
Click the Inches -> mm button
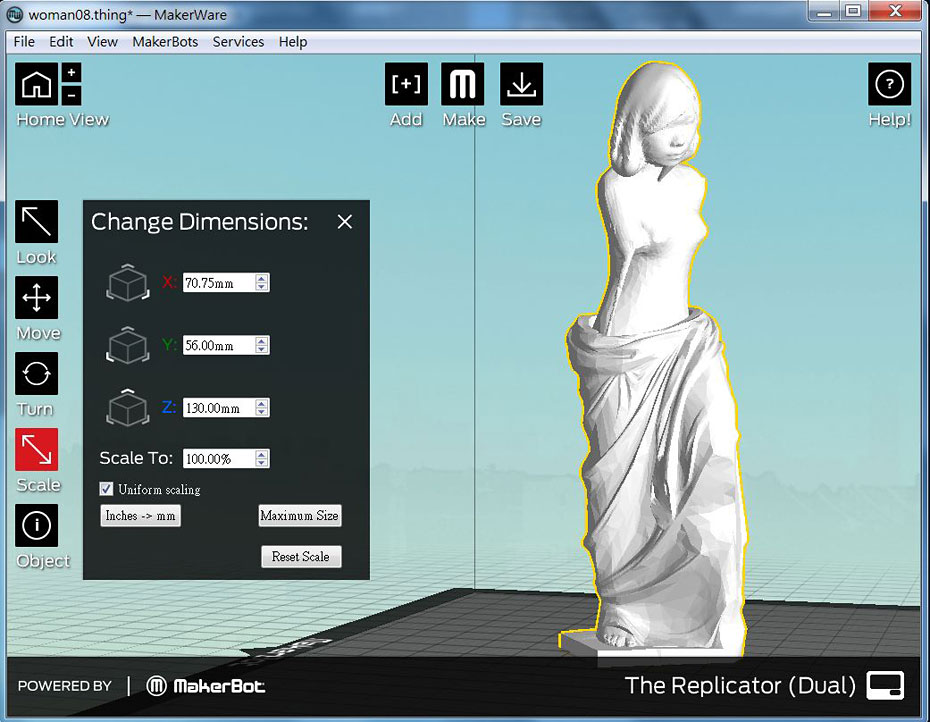(141, 516)
